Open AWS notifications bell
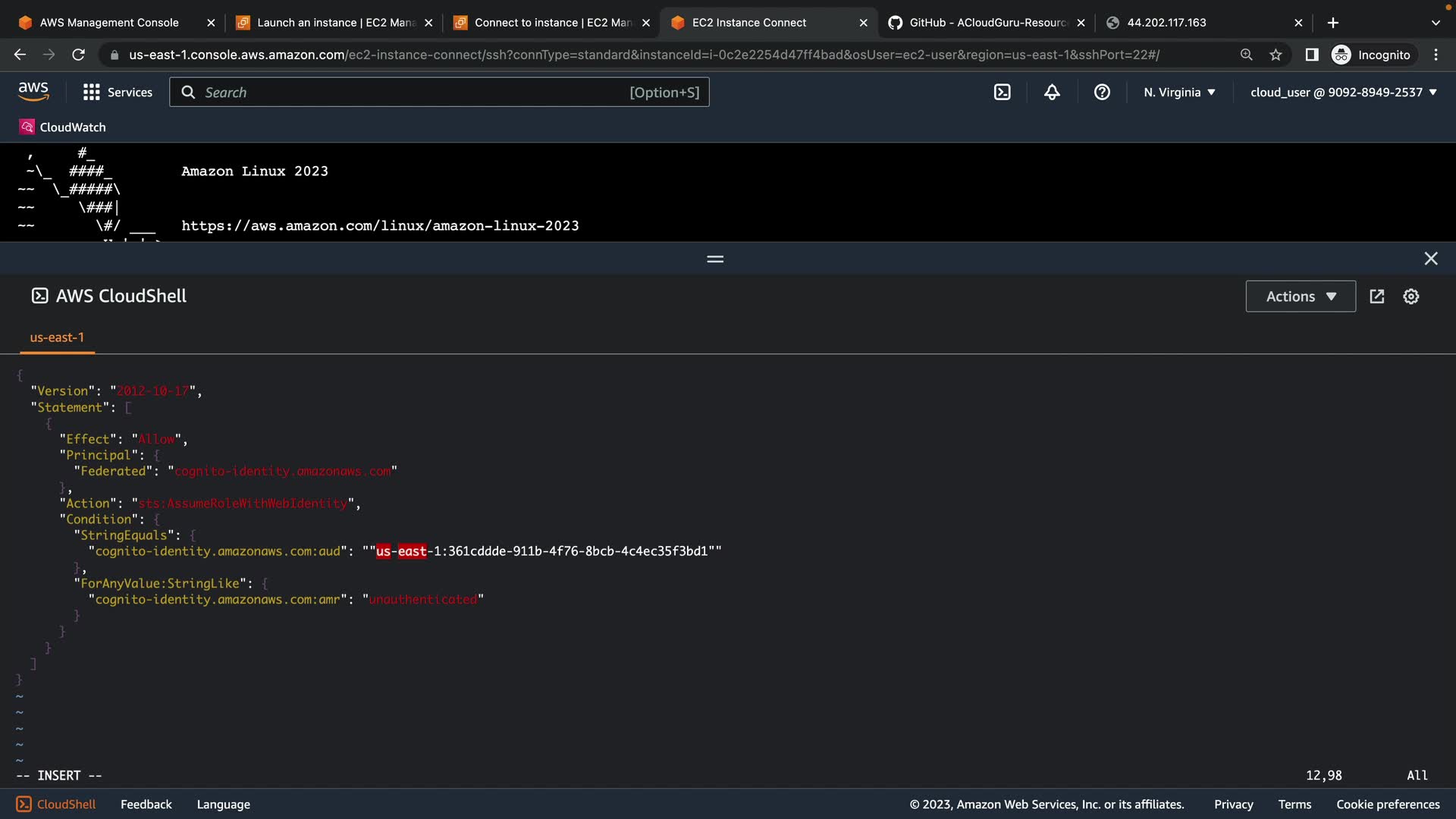Image resolution: width=1456 pixels, height=819 pixels. point(1052,93)
